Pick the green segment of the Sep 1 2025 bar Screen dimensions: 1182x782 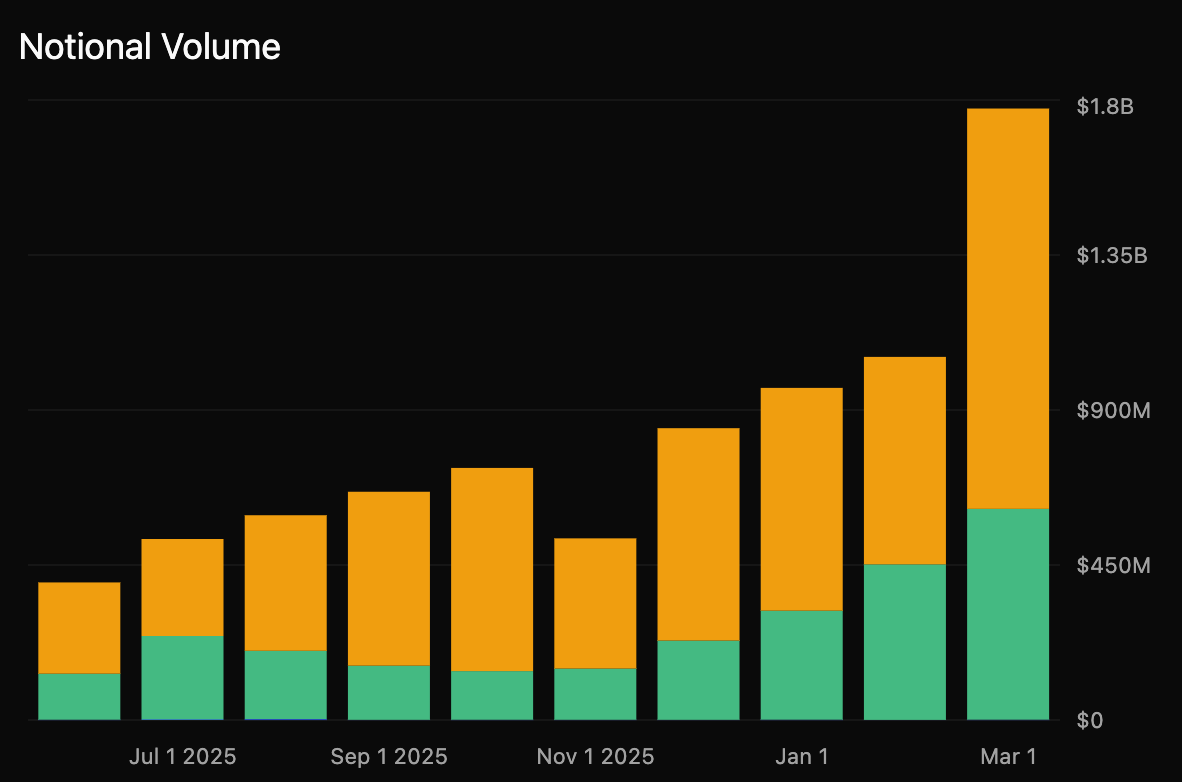389,692
